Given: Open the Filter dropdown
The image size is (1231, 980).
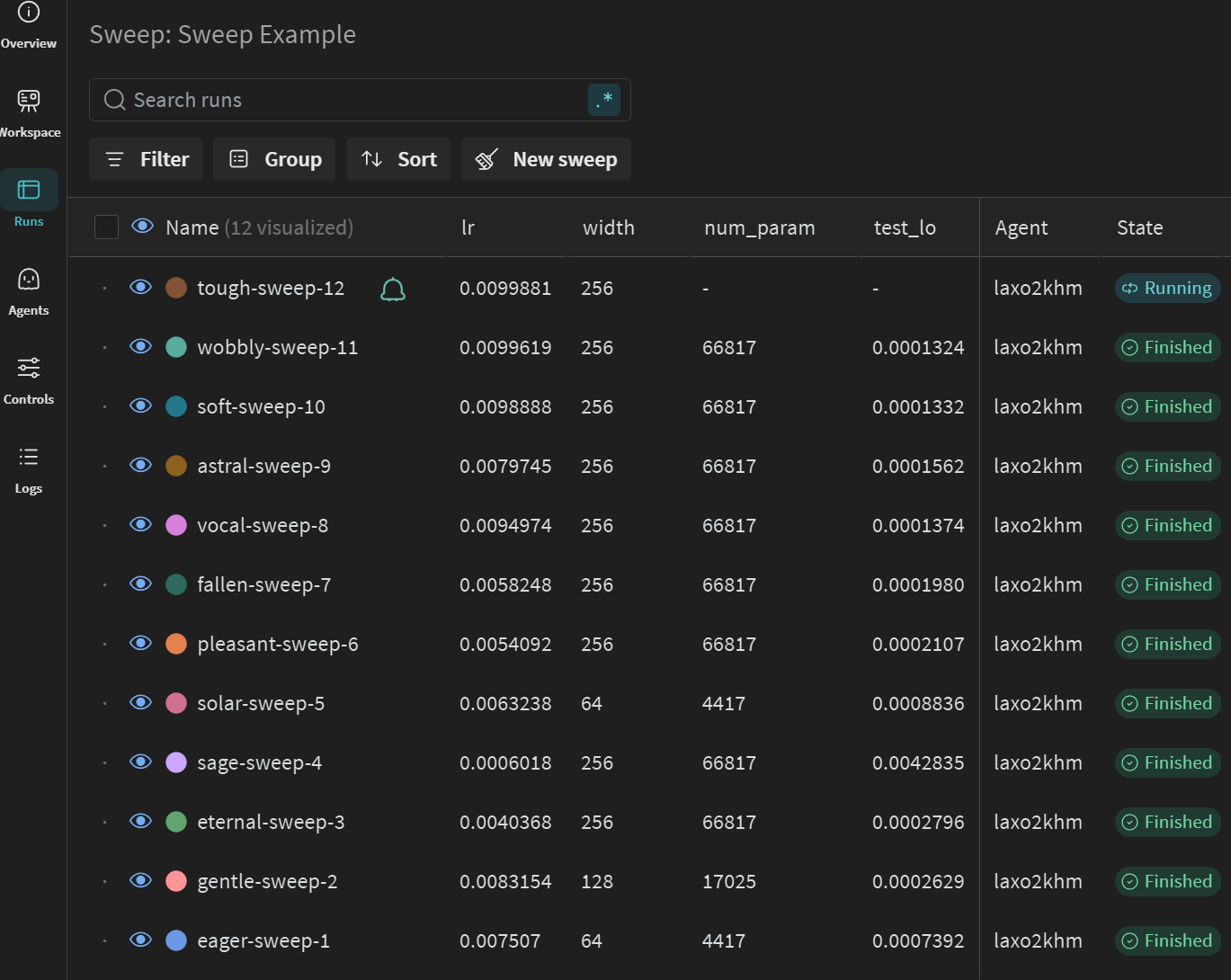Looking at the screenshot, I should point(146,159).
